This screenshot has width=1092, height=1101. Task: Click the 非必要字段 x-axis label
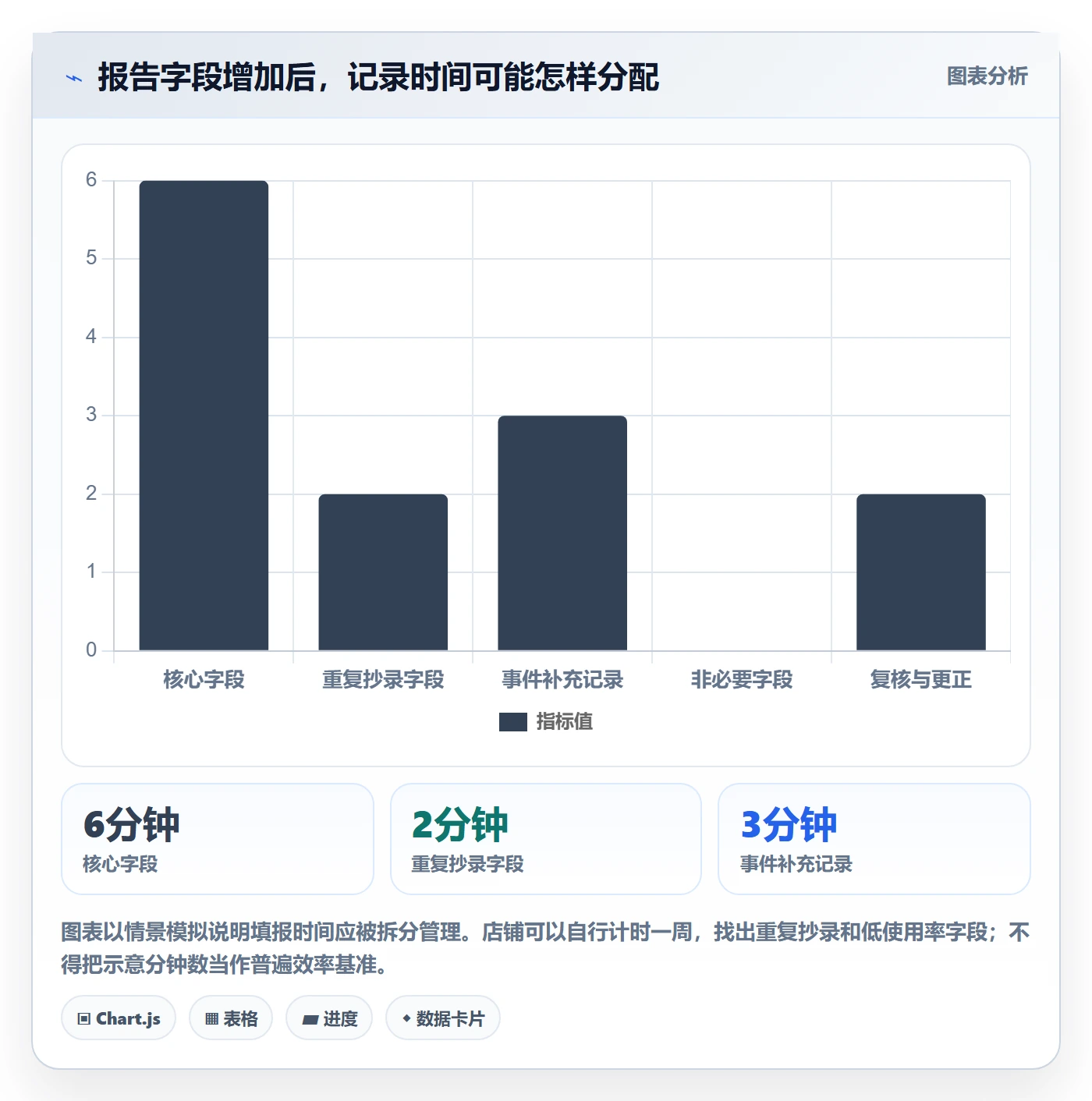pyautogui.click(x=742, y=680)
